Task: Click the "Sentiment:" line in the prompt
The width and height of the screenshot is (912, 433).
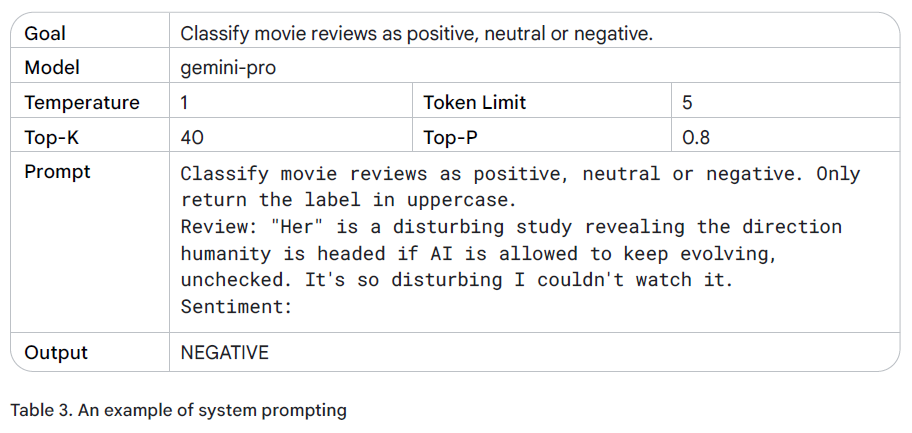Action: [236, 307]
